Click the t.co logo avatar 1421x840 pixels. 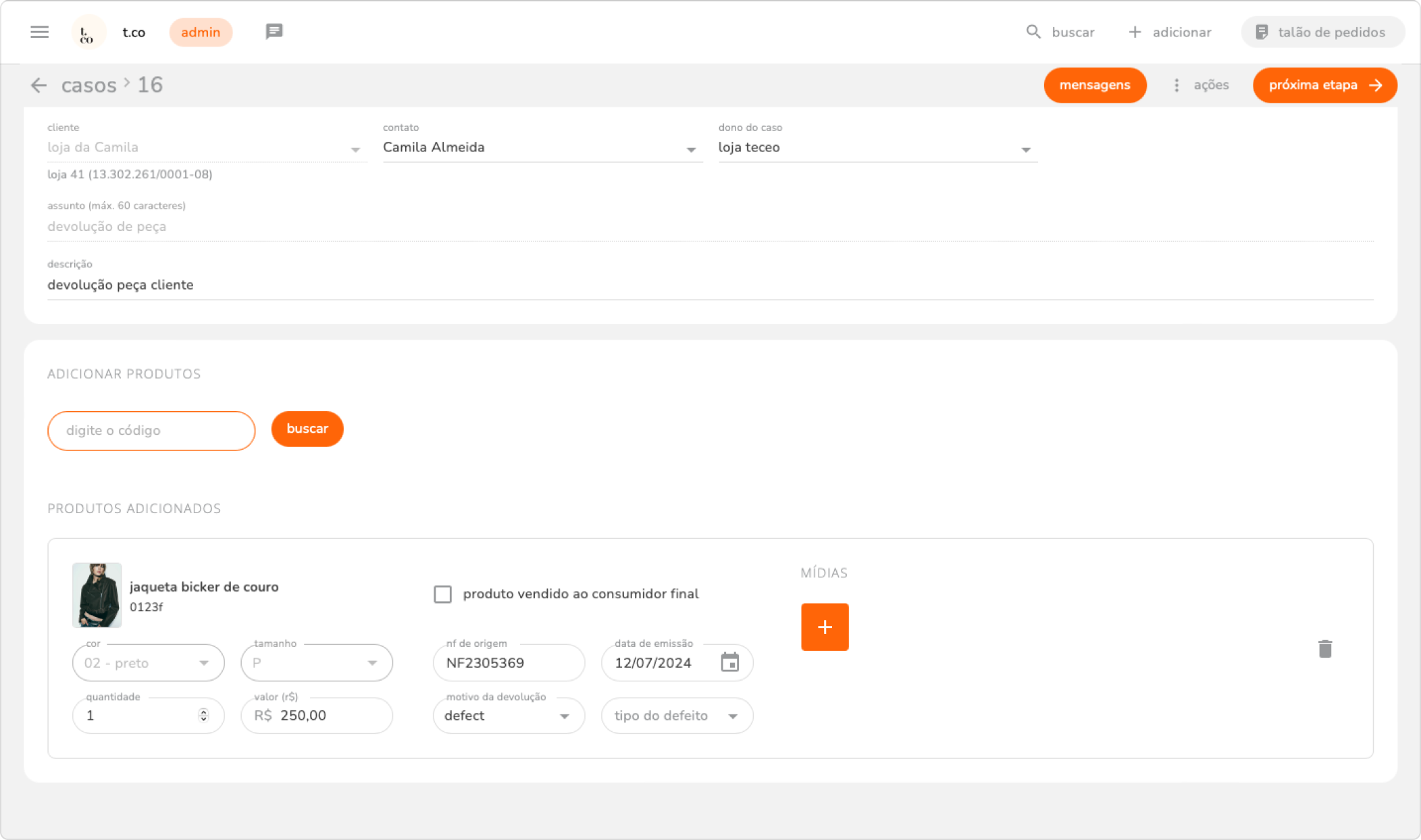(x=88, y=32)
